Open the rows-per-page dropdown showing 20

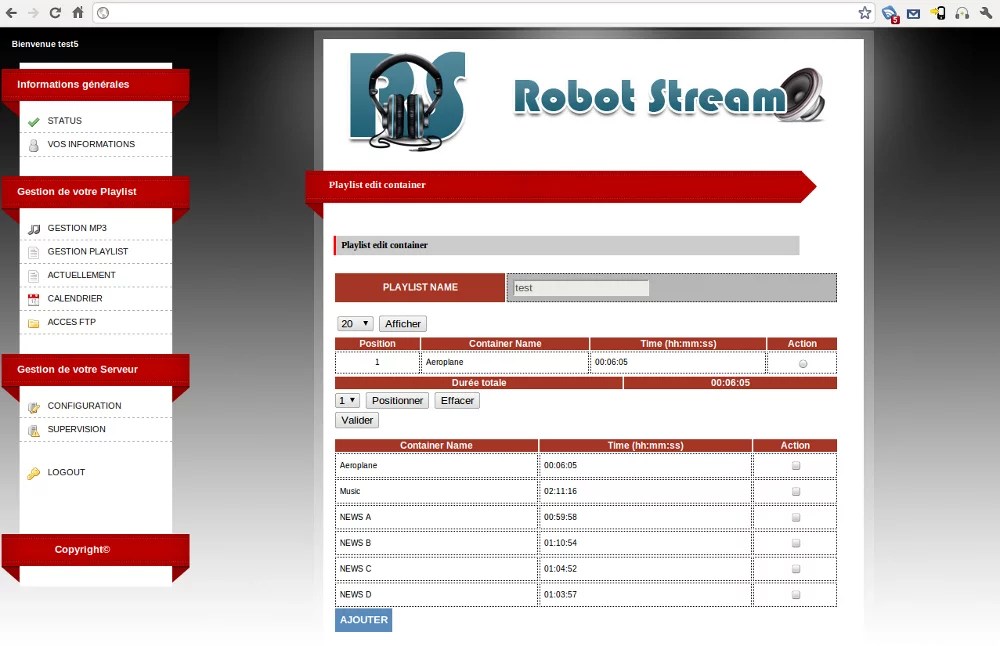[355, 324]
